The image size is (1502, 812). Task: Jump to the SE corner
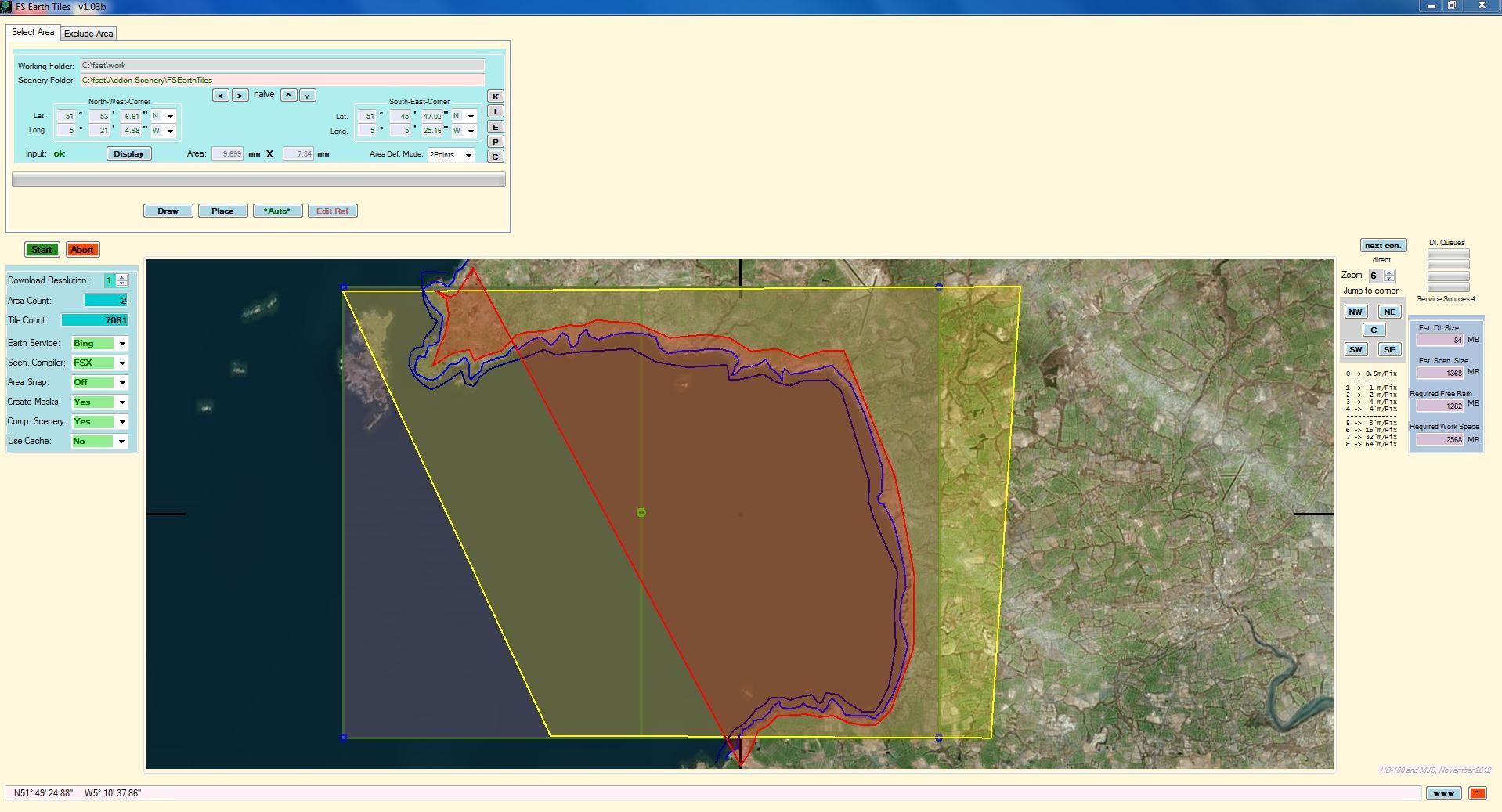1389,349
